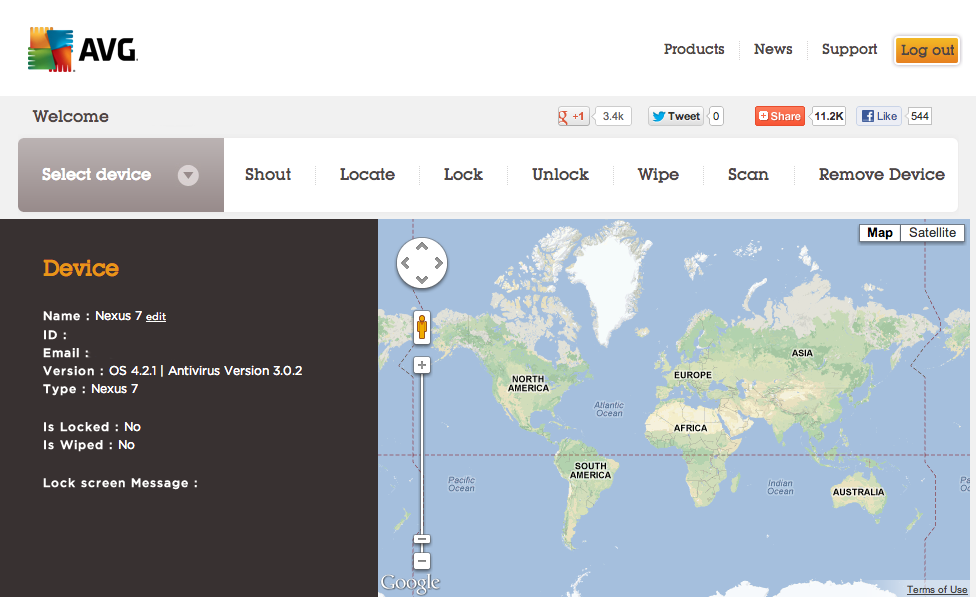
Task: Click the Log out button
Action: coord(927,50)
